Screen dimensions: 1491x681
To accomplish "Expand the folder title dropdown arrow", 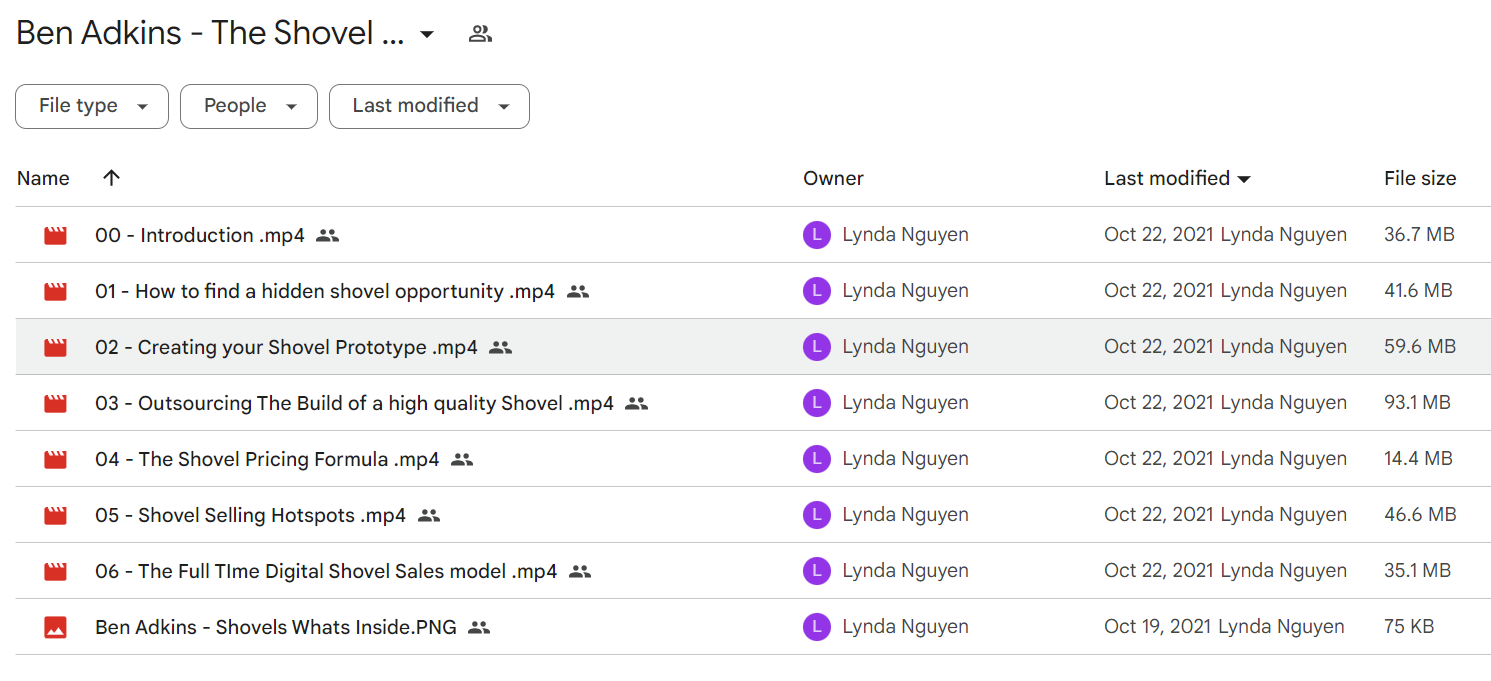I will click(x=427, y=34).
